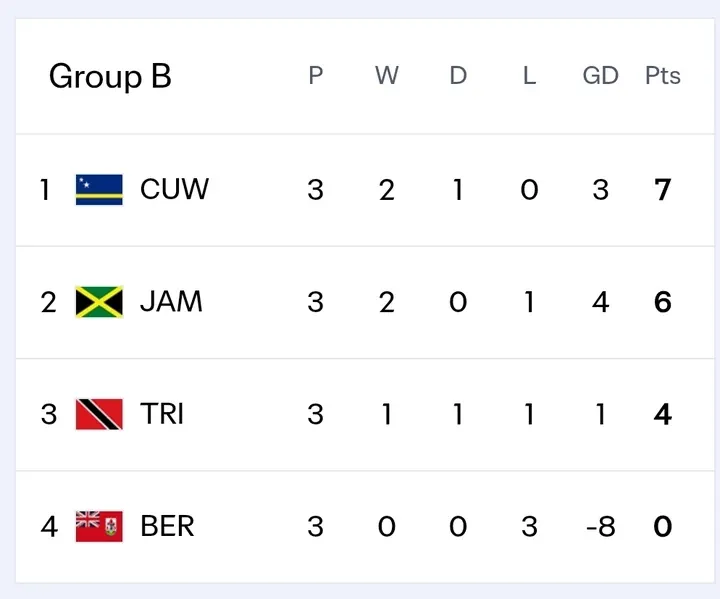Screen dimensions: 720x599
Task: Click the rank 1 position number
Action: click(45, 190)
